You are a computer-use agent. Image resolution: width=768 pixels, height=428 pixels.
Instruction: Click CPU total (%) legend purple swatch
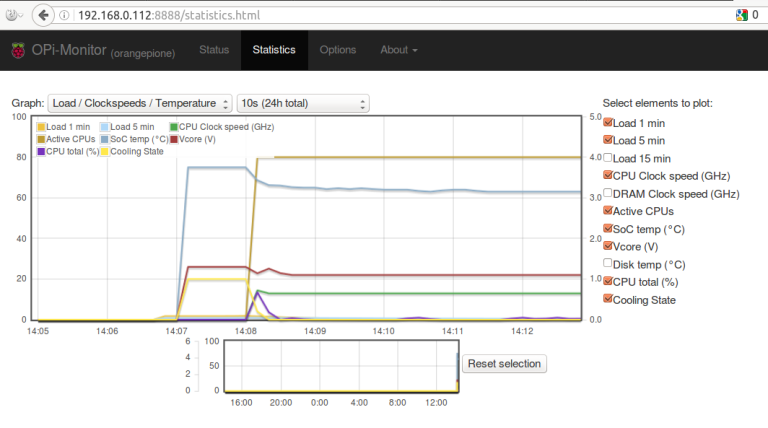coord(41,151)
